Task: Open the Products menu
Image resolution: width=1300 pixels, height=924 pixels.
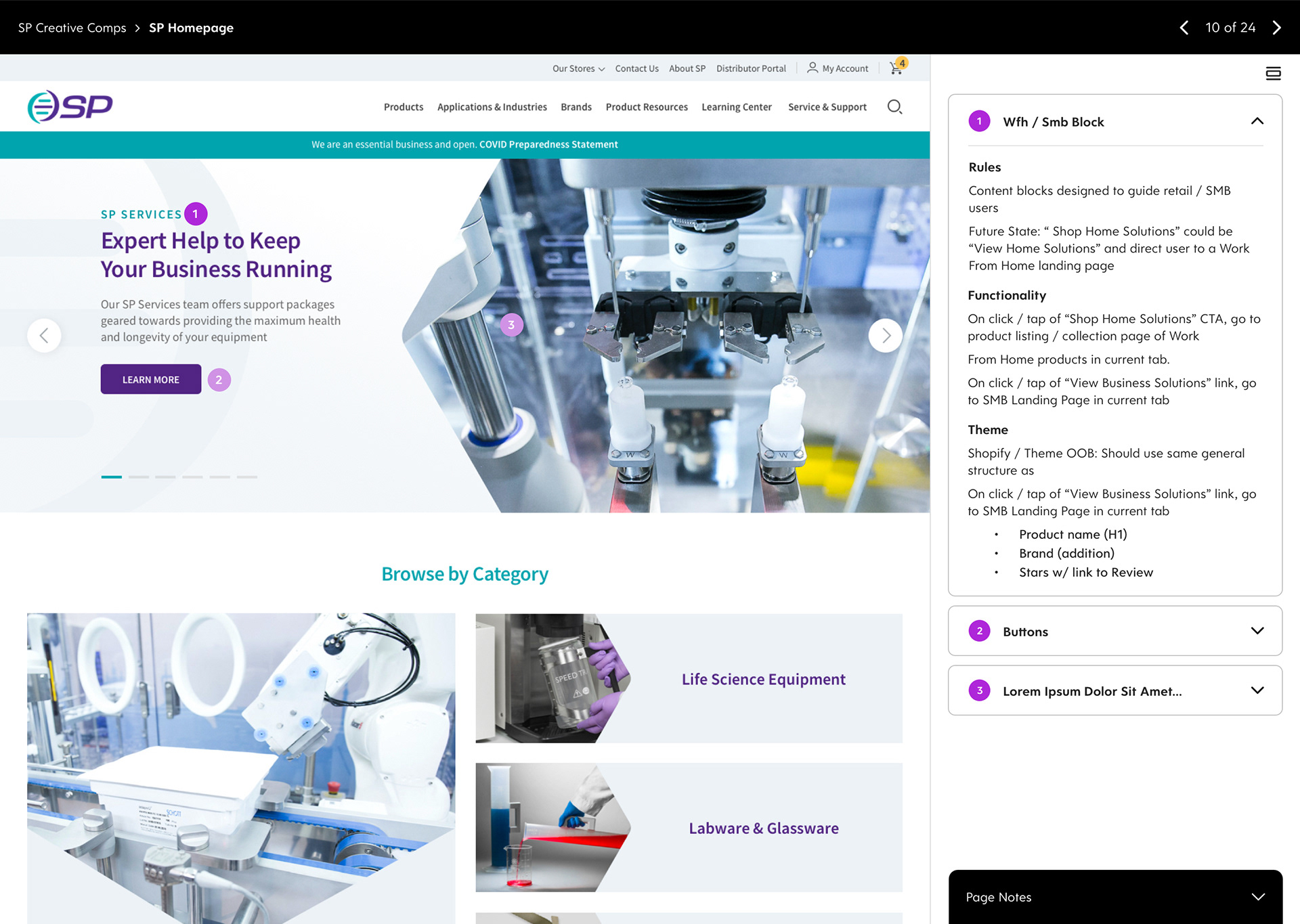Action: click(x=404, y=107)
